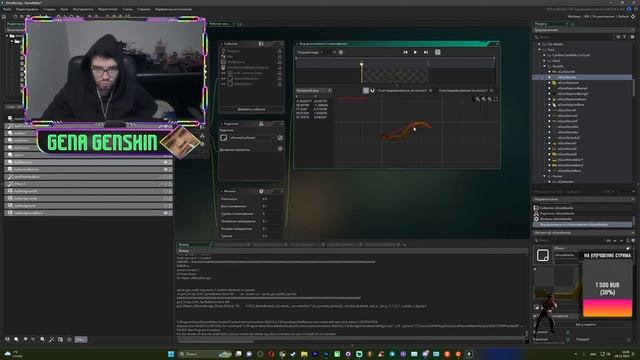Click the Добавить событие button
This screenshot has width=640, height=360.
251,109
